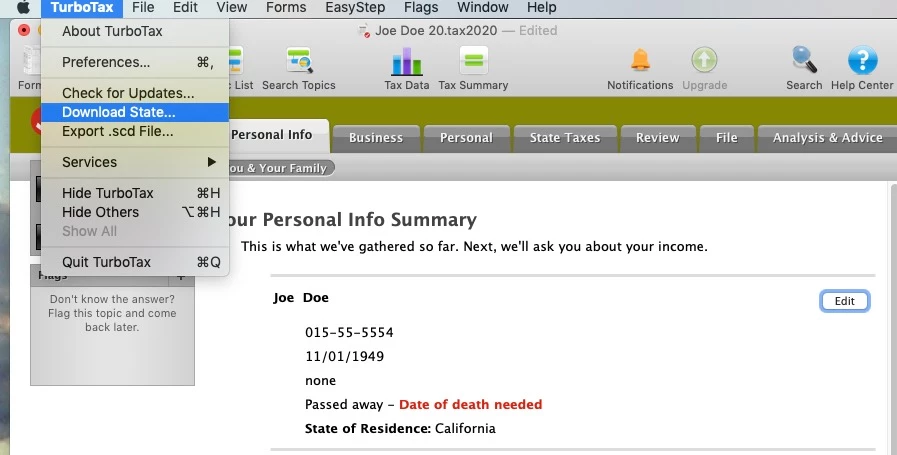The image size is (897, 455).
Task: Open the EasyStep menu
Action: click(x=355, y=7)
